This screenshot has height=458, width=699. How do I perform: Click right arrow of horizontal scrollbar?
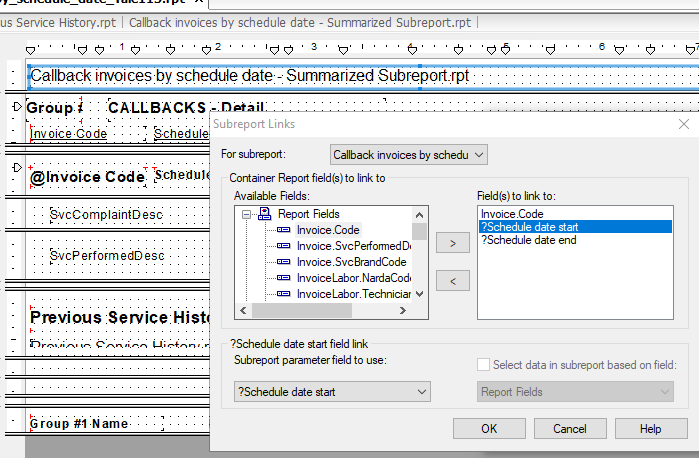(x=403, y=310)
